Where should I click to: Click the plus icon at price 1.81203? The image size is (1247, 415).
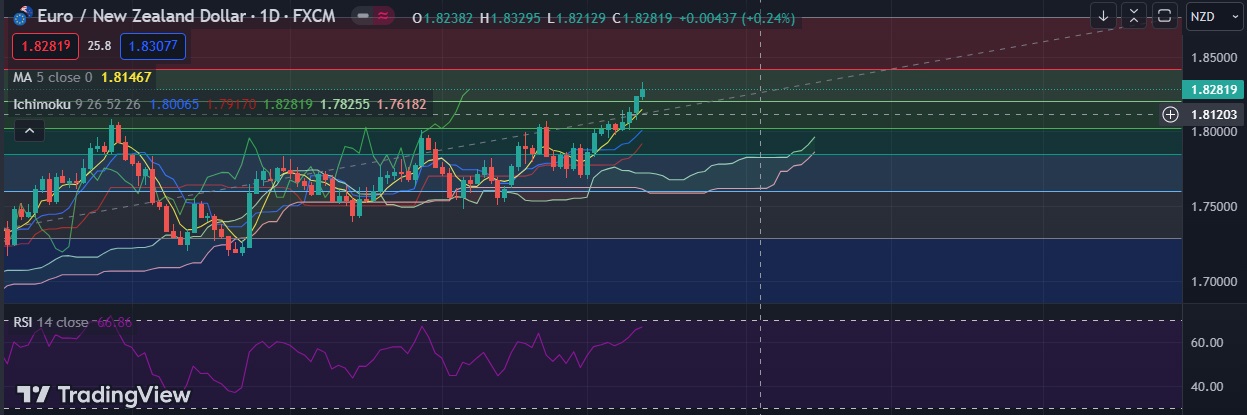[1170, 114]
